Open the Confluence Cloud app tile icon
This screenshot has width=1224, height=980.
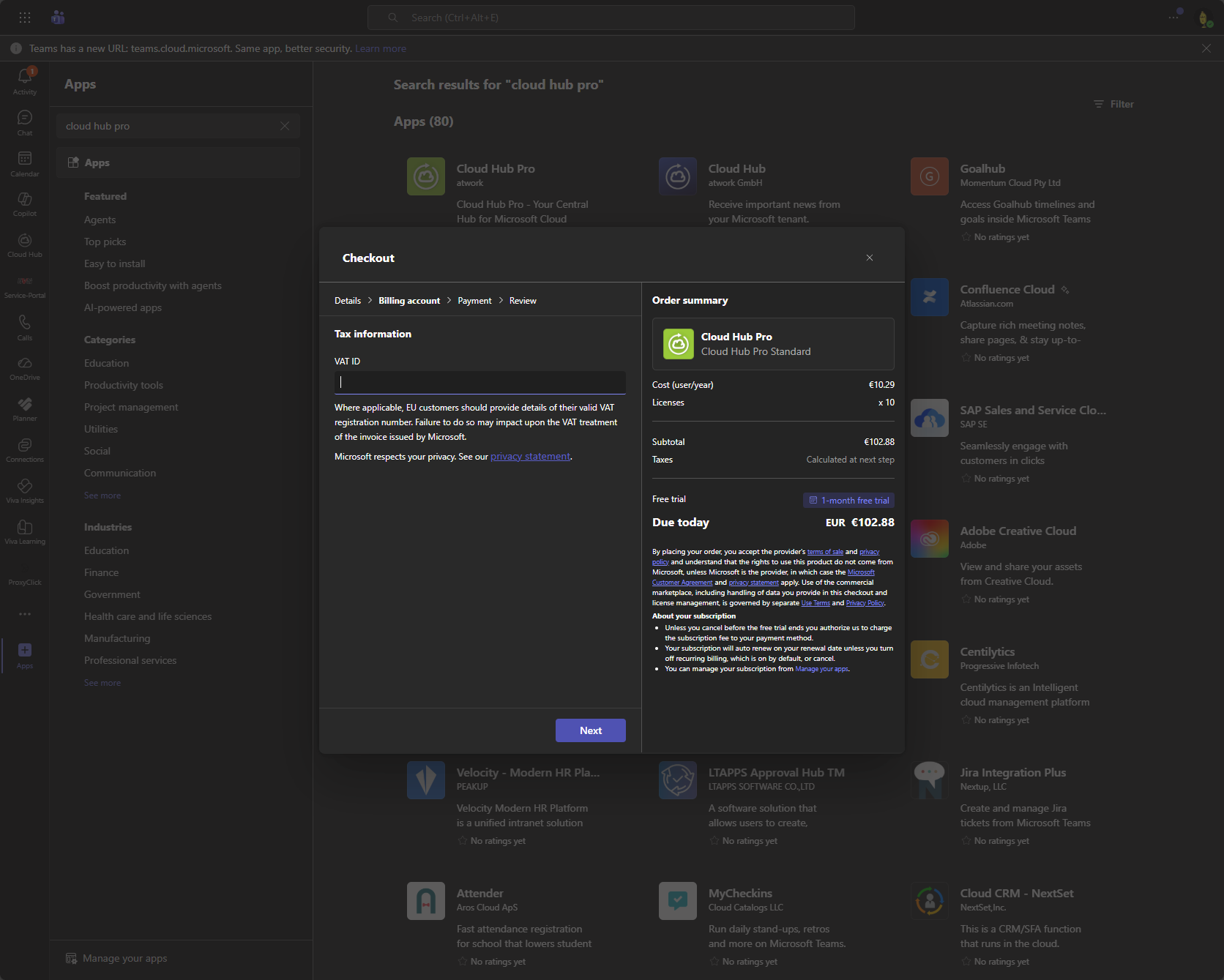coord(930,297)
